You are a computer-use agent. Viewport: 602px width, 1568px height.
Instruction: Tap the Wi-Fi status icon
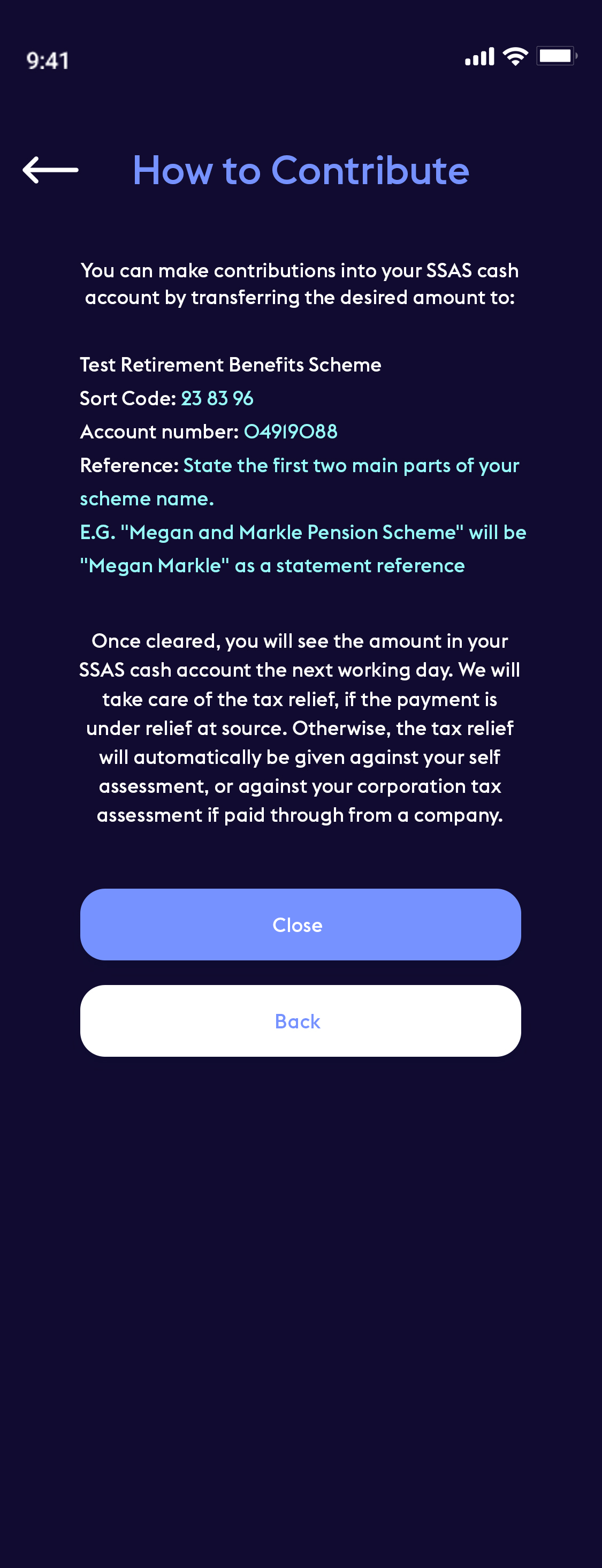coord(515,57)
